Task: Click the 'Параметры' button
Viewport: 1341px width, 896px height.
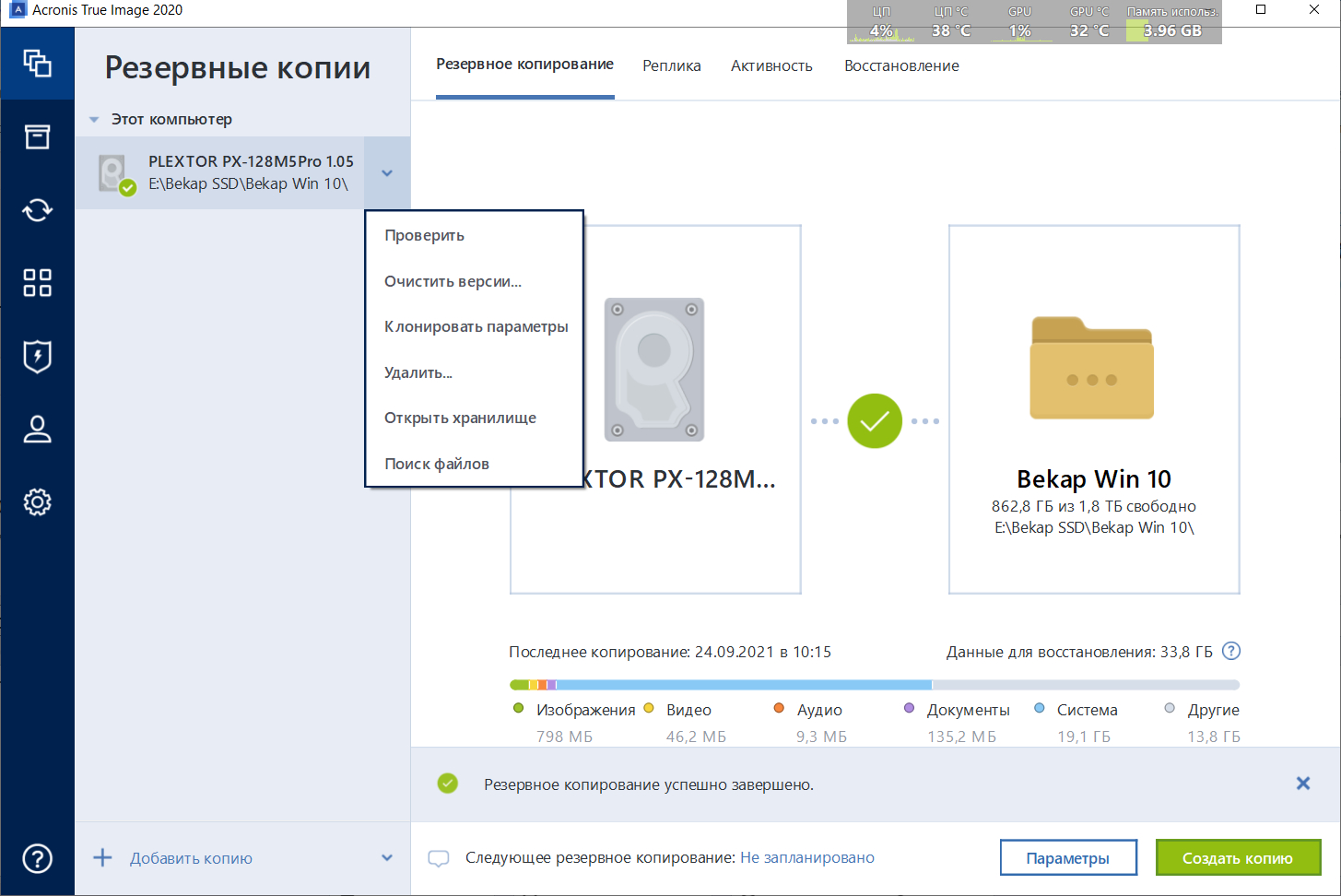Action: 1068,857
